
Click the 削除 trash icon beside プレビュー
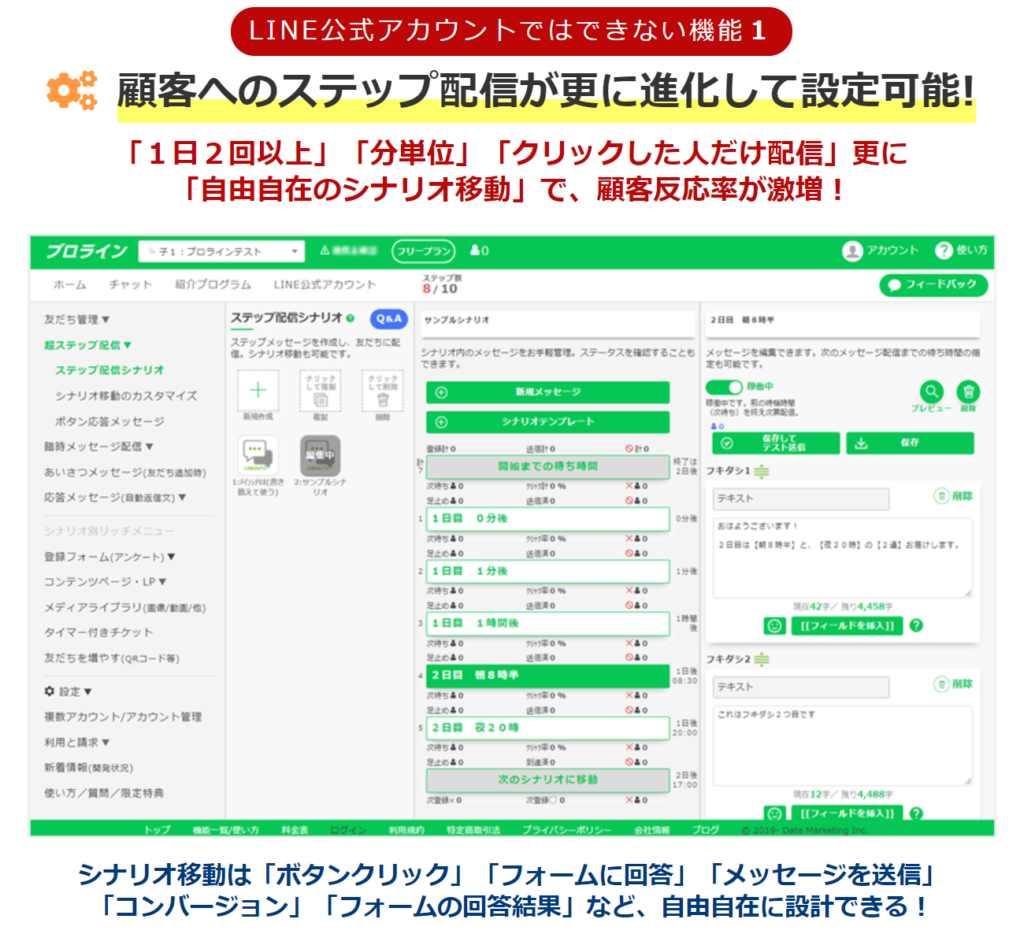[x=968, y=390]
